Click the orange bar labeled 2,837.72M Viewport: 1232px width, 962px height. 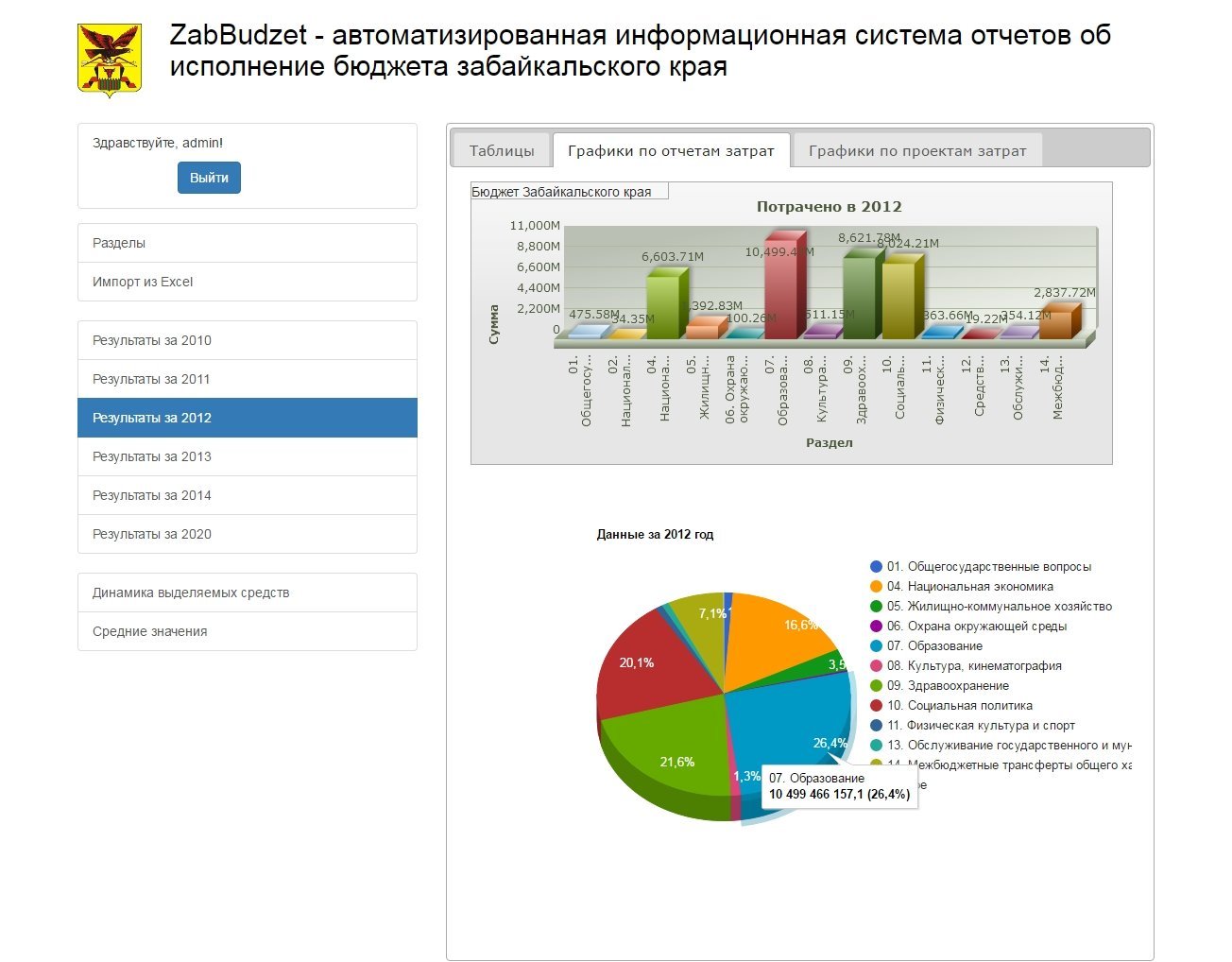click(1059, 322)
